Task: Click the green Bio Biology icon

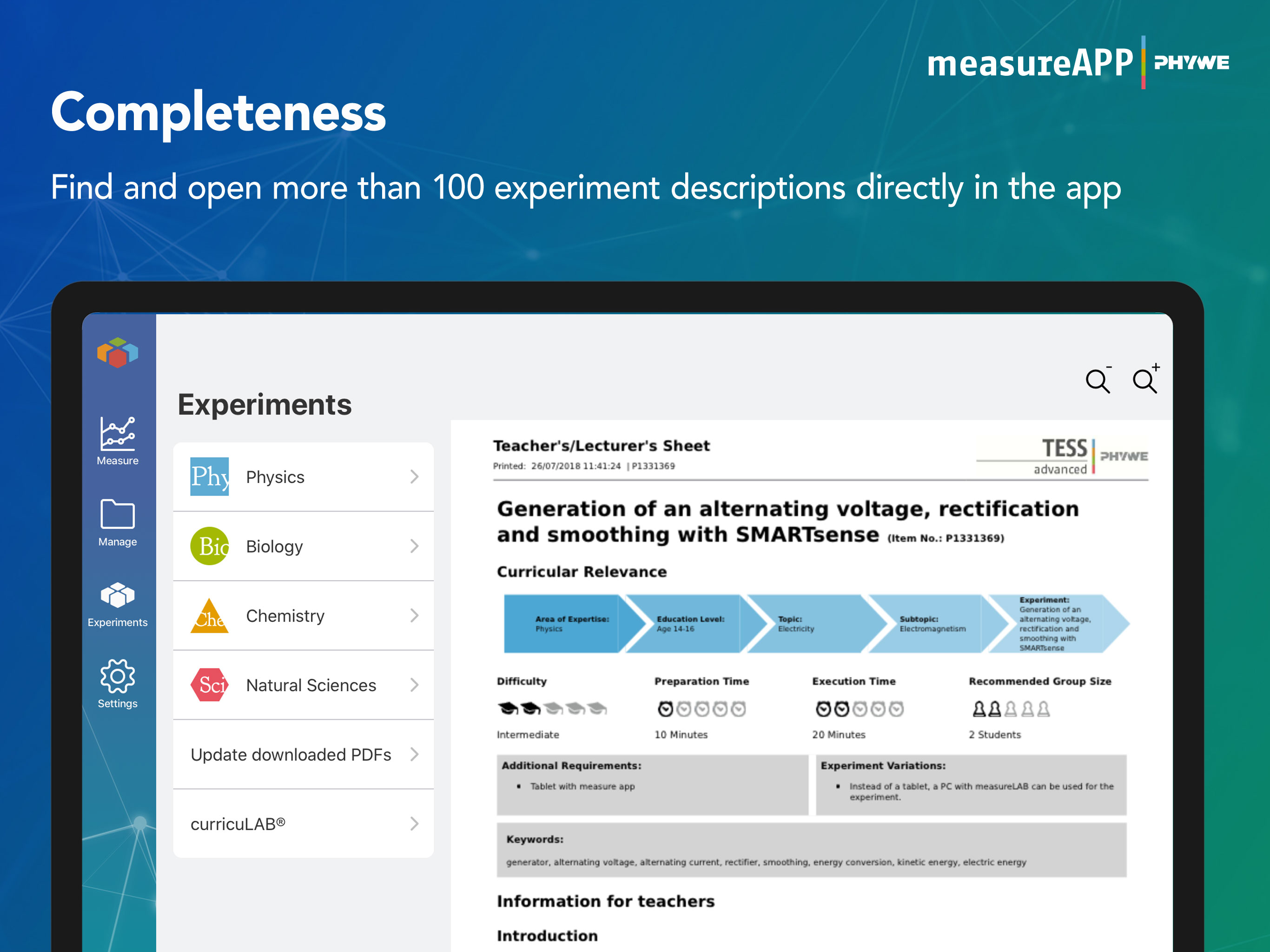Action: point(210,546)
